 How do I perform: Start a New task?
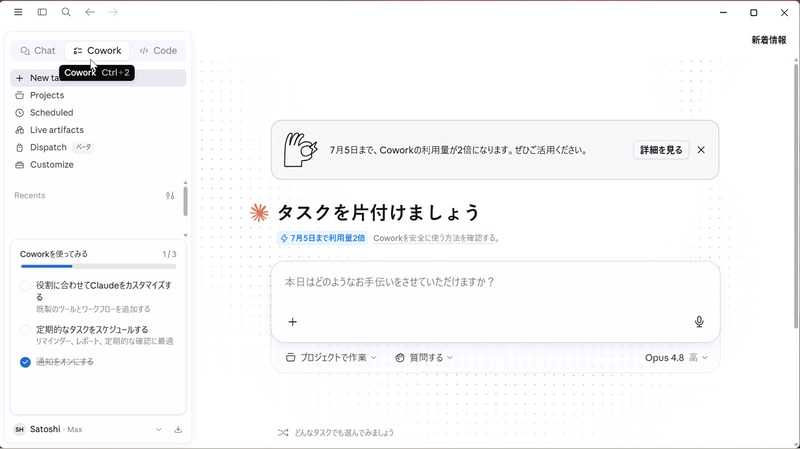tap(98, 78)
